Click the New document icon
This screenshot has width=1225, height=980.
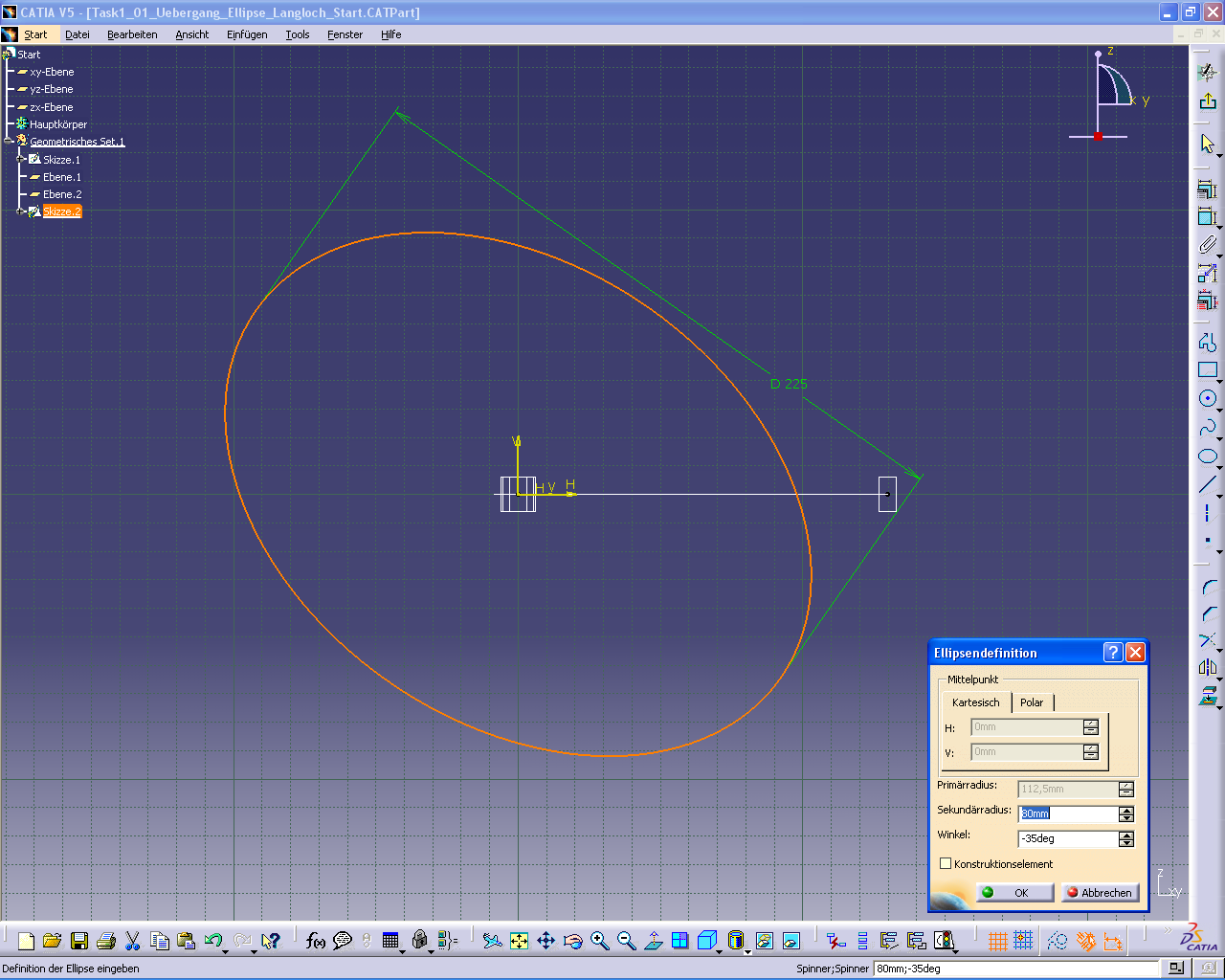click(x=26, y=941)
